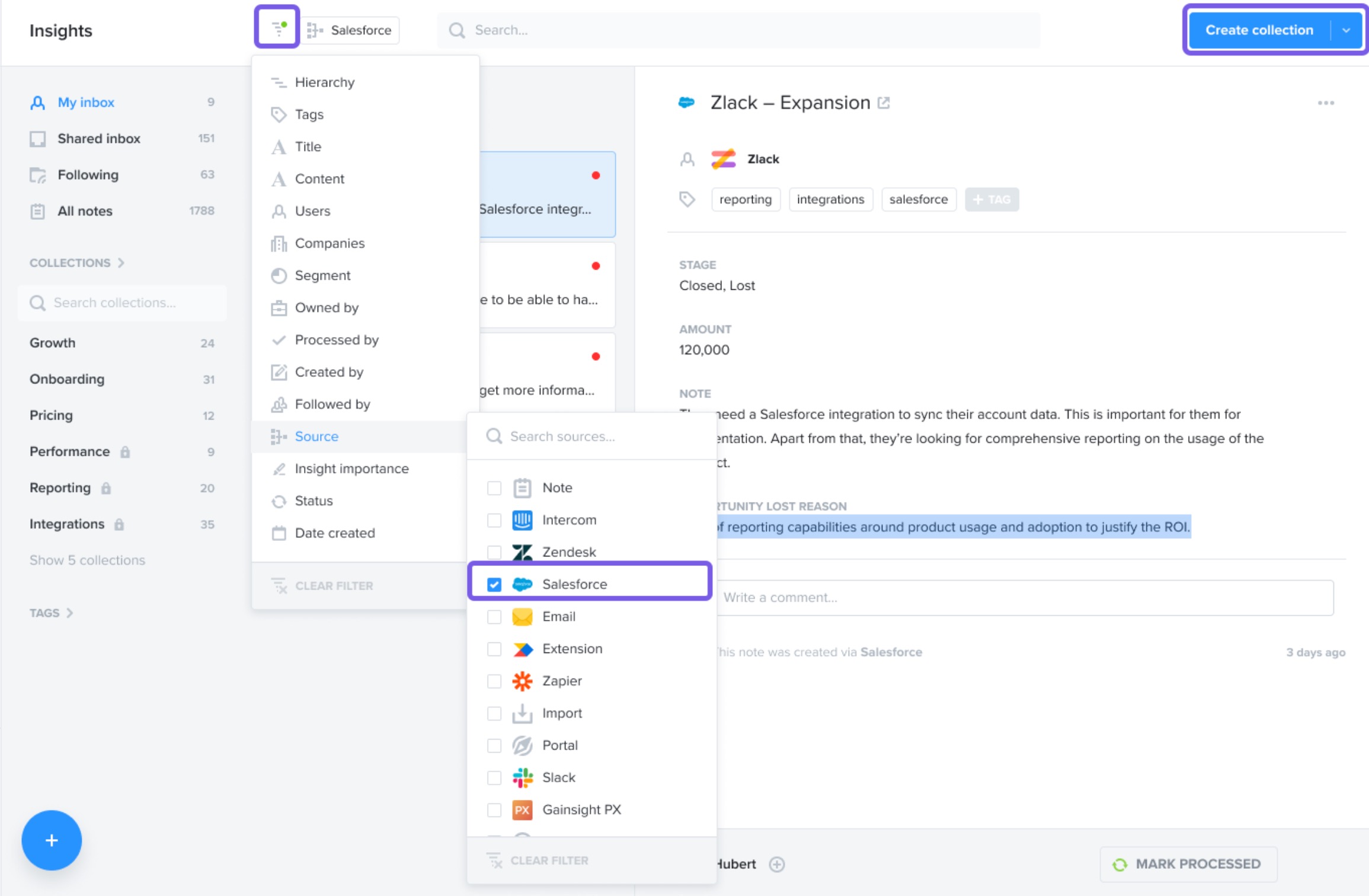Check the Email source checkbox
The height and width of the screenshot is (896, 1369).
coord(494,616)
